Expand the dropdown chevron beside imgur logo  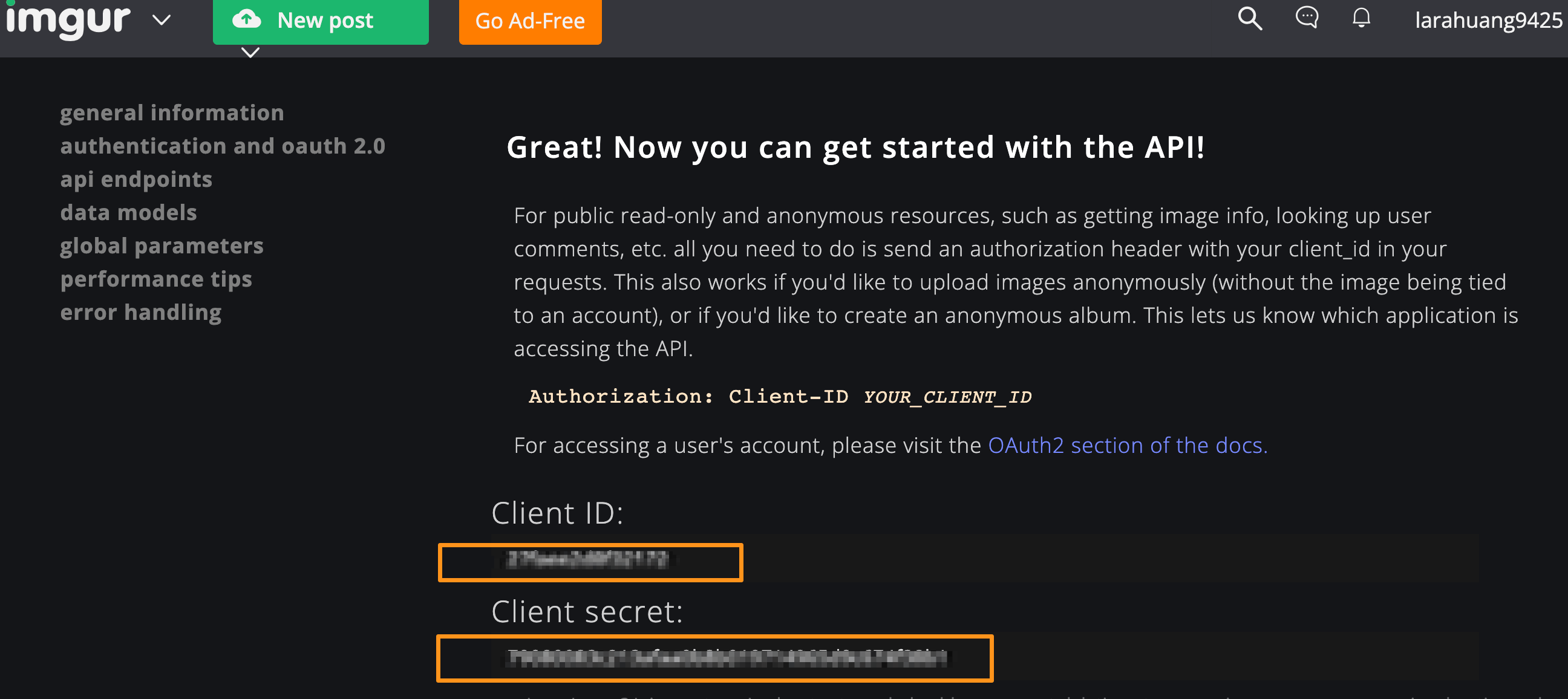(x=162, y=21)
